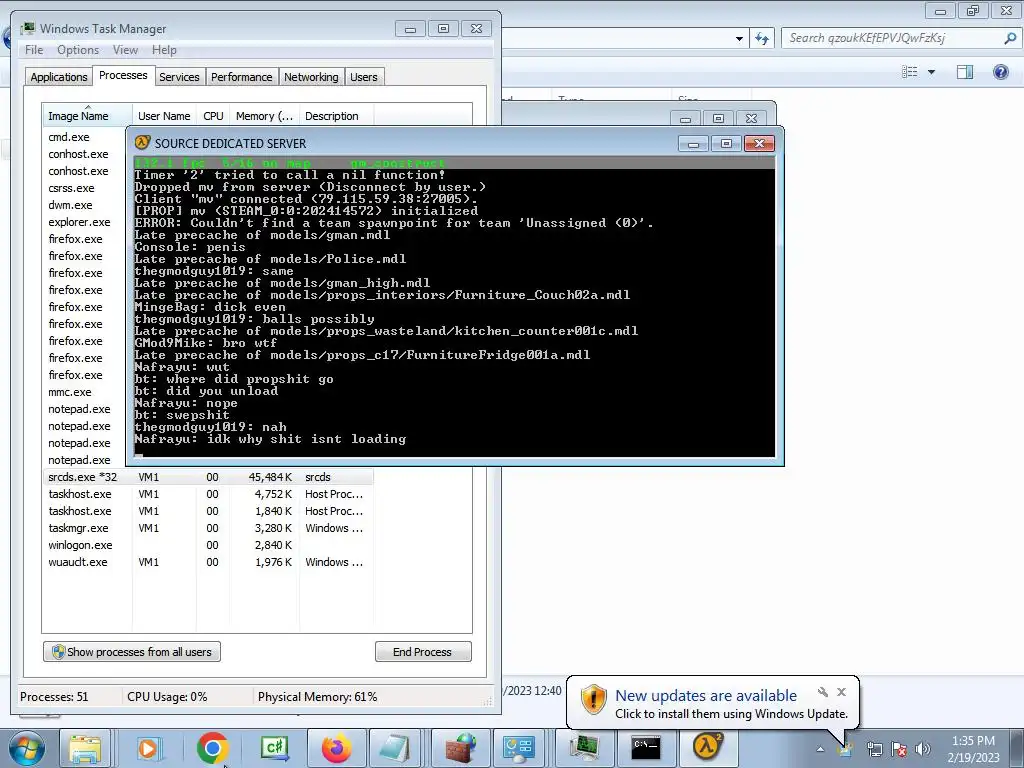Click the Explorer refresh button
The height and width of the screenshot is (768, 1024).
[761, 39]
